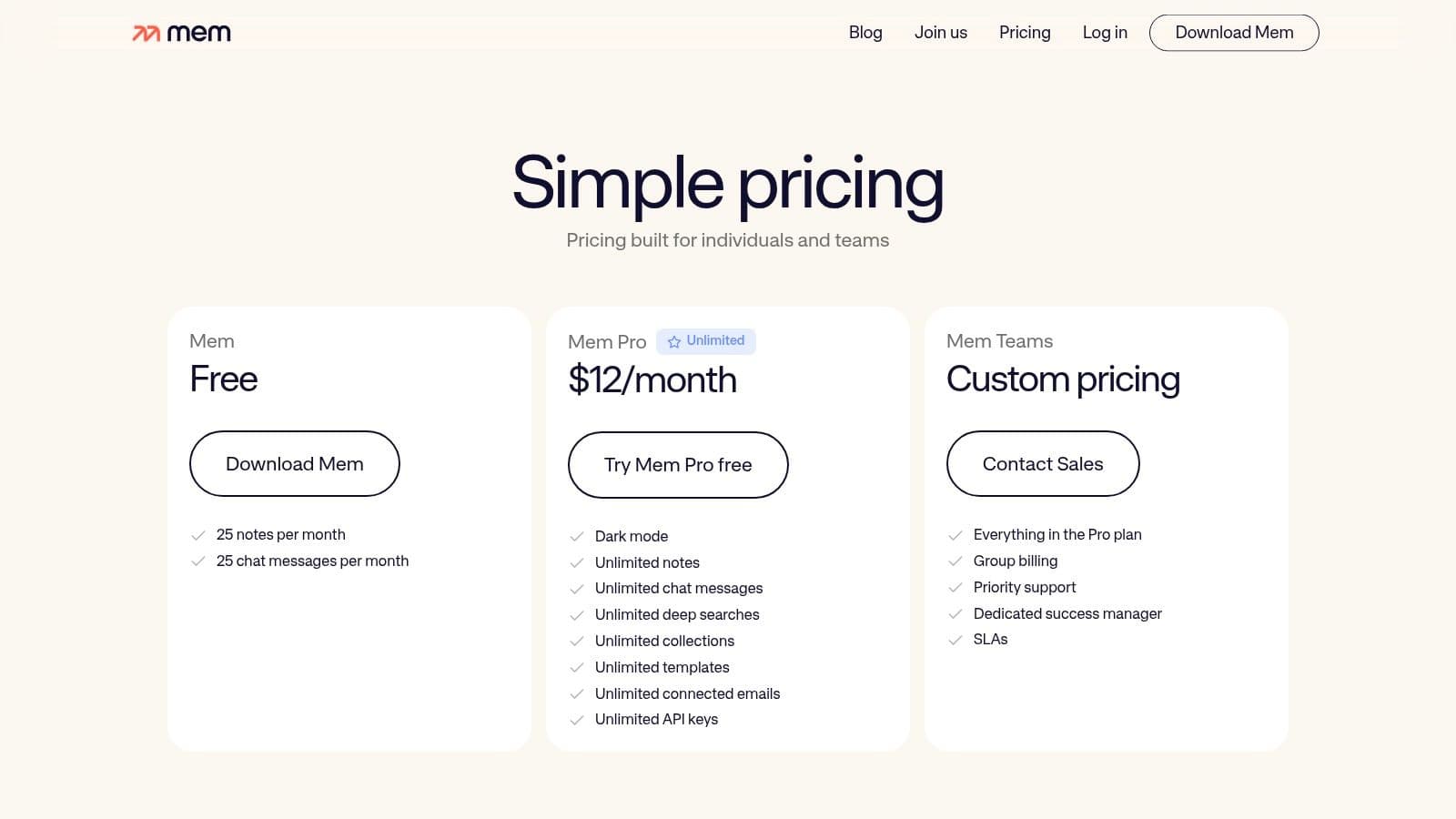Click the Simple pricing heading
The width and height of the screenshot is (1456, 819).
click(x=728, y=184)
